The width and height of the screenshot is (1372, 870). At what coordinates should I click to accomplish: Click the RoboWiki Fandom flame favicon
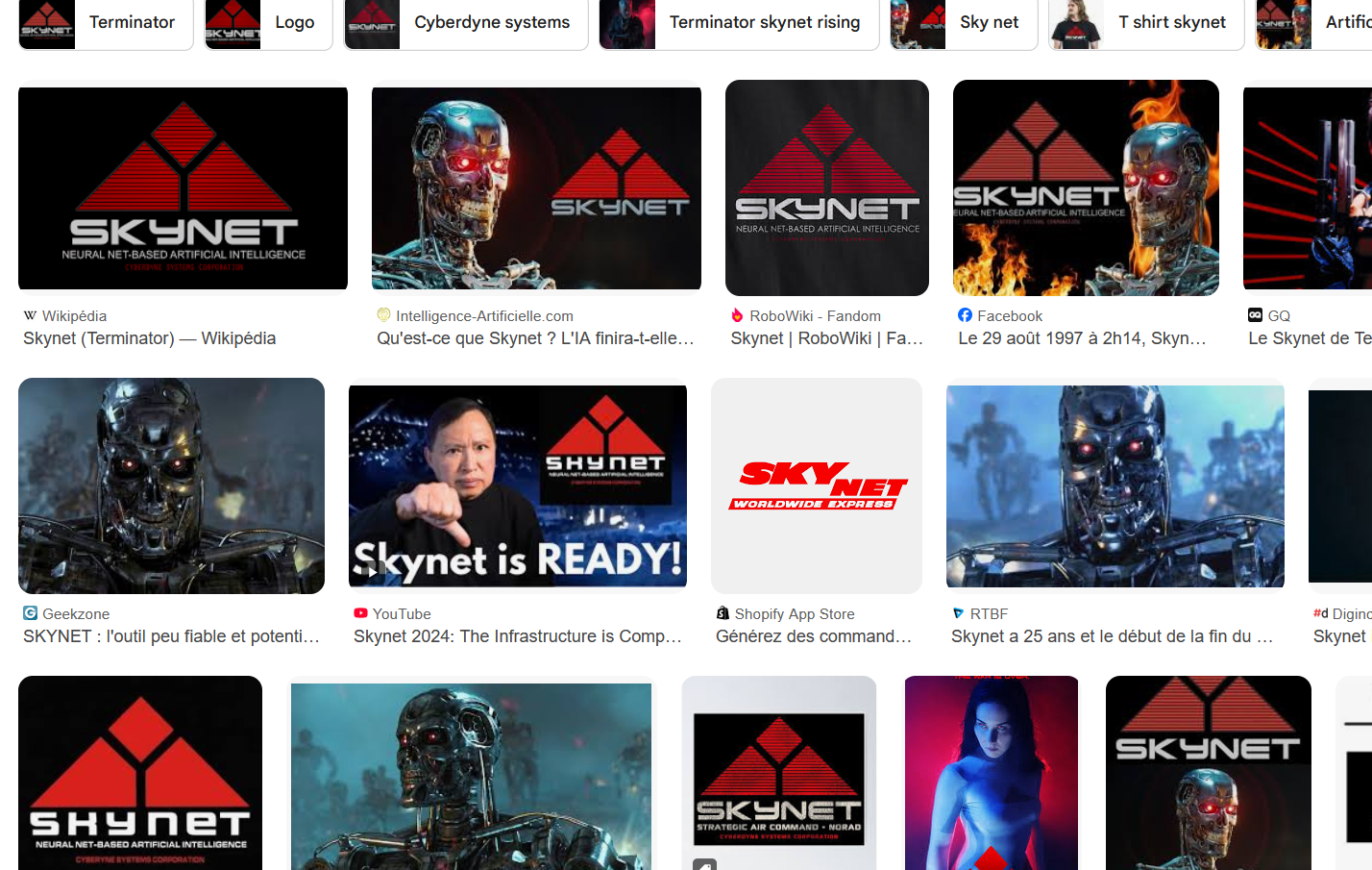click(738, 315)
